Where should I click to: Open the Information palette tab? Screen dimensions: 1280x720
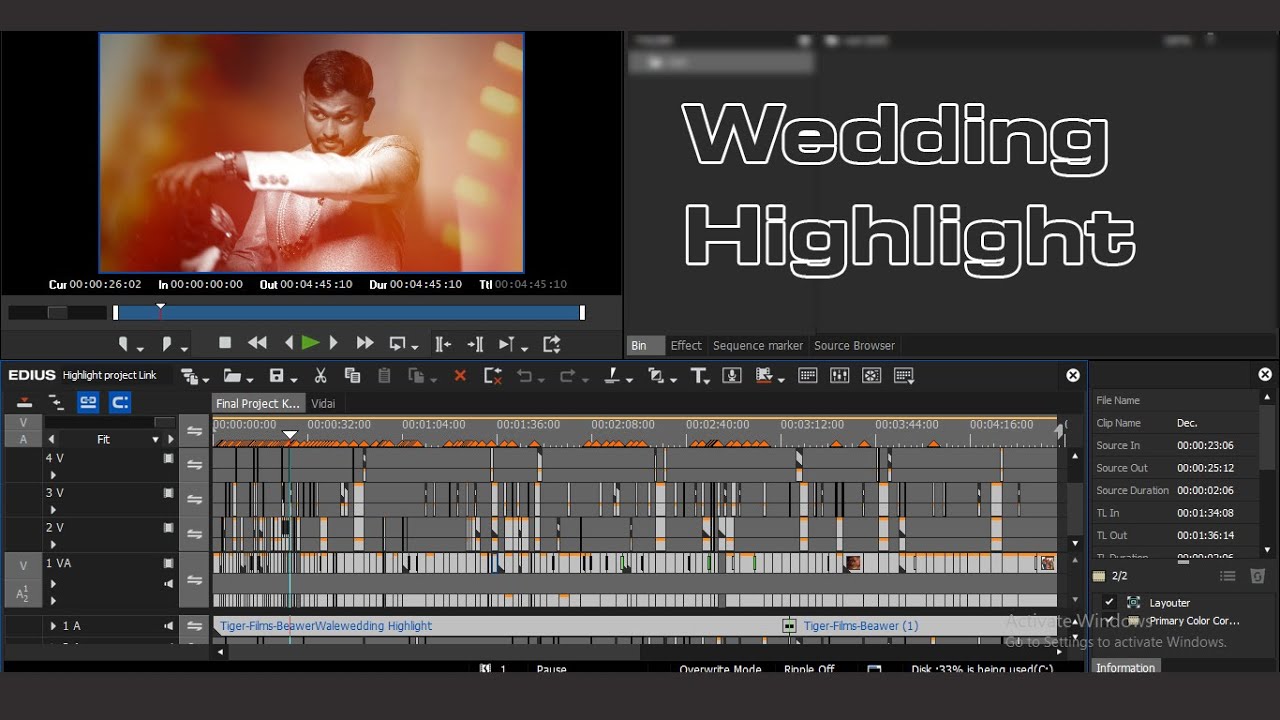point(1125,667)
